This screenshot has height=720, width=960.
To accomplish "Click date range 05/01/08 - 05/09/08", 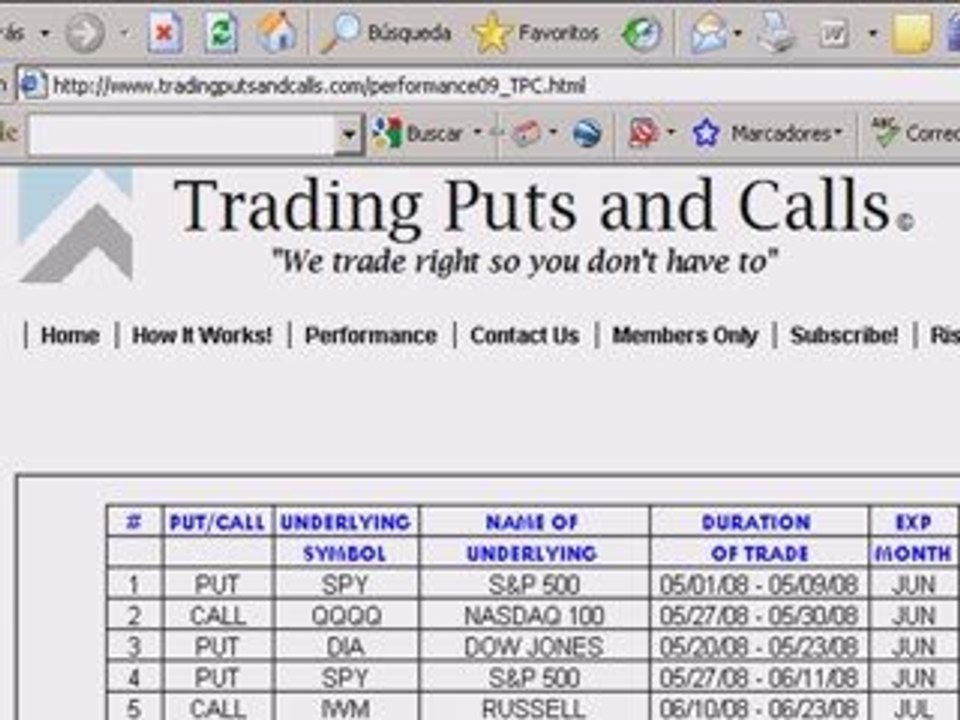I will point(759,585).
